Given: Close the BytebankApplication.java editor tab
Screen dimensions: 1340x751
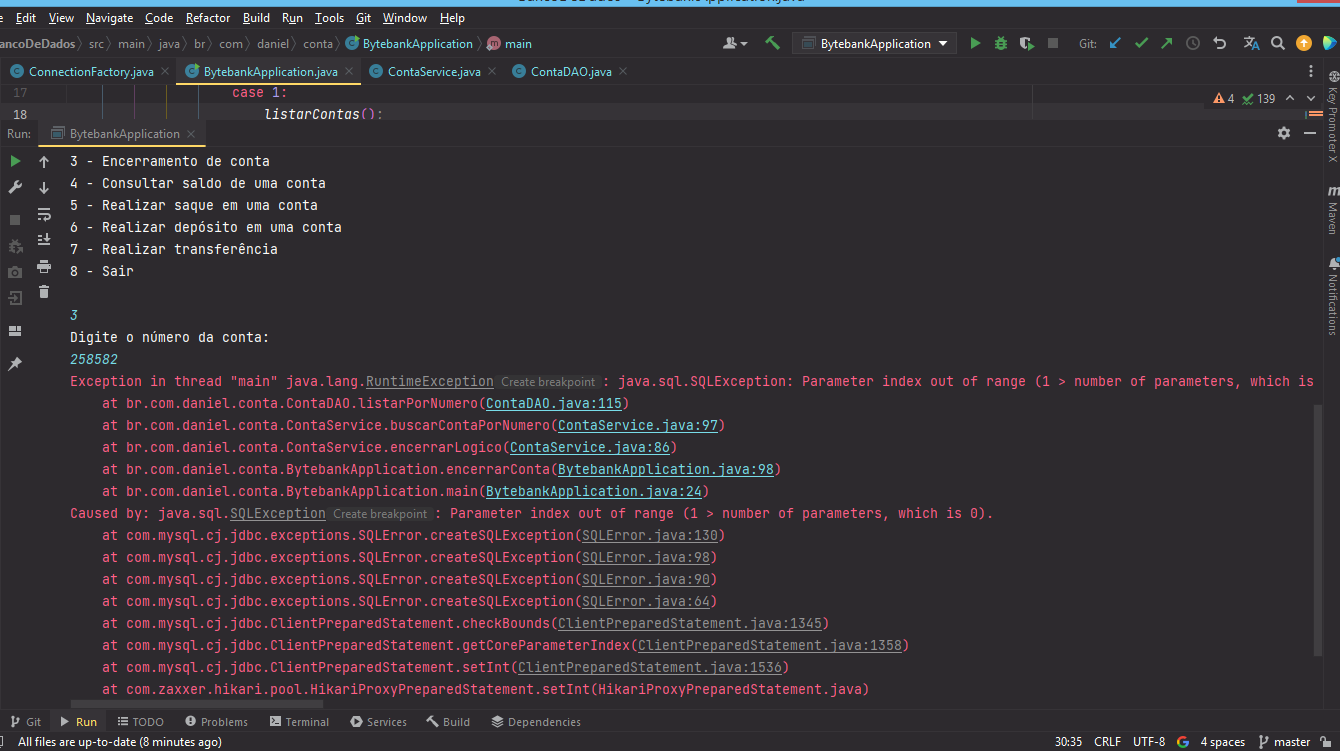Looking at the screenshot, I should [x=349, y=72].
